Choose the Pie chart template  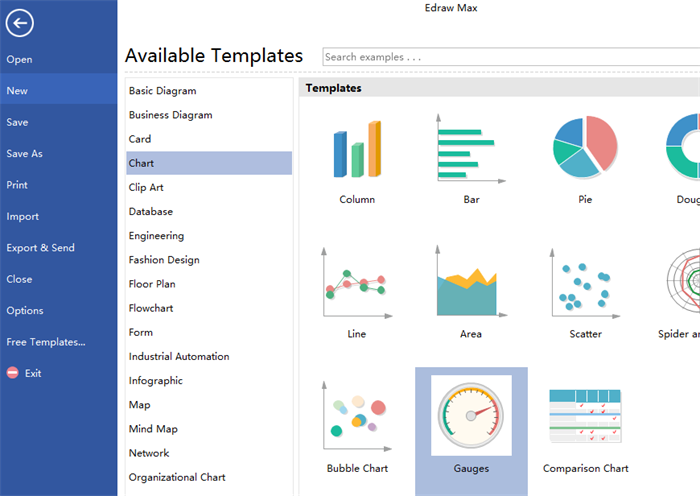(585, 148)
